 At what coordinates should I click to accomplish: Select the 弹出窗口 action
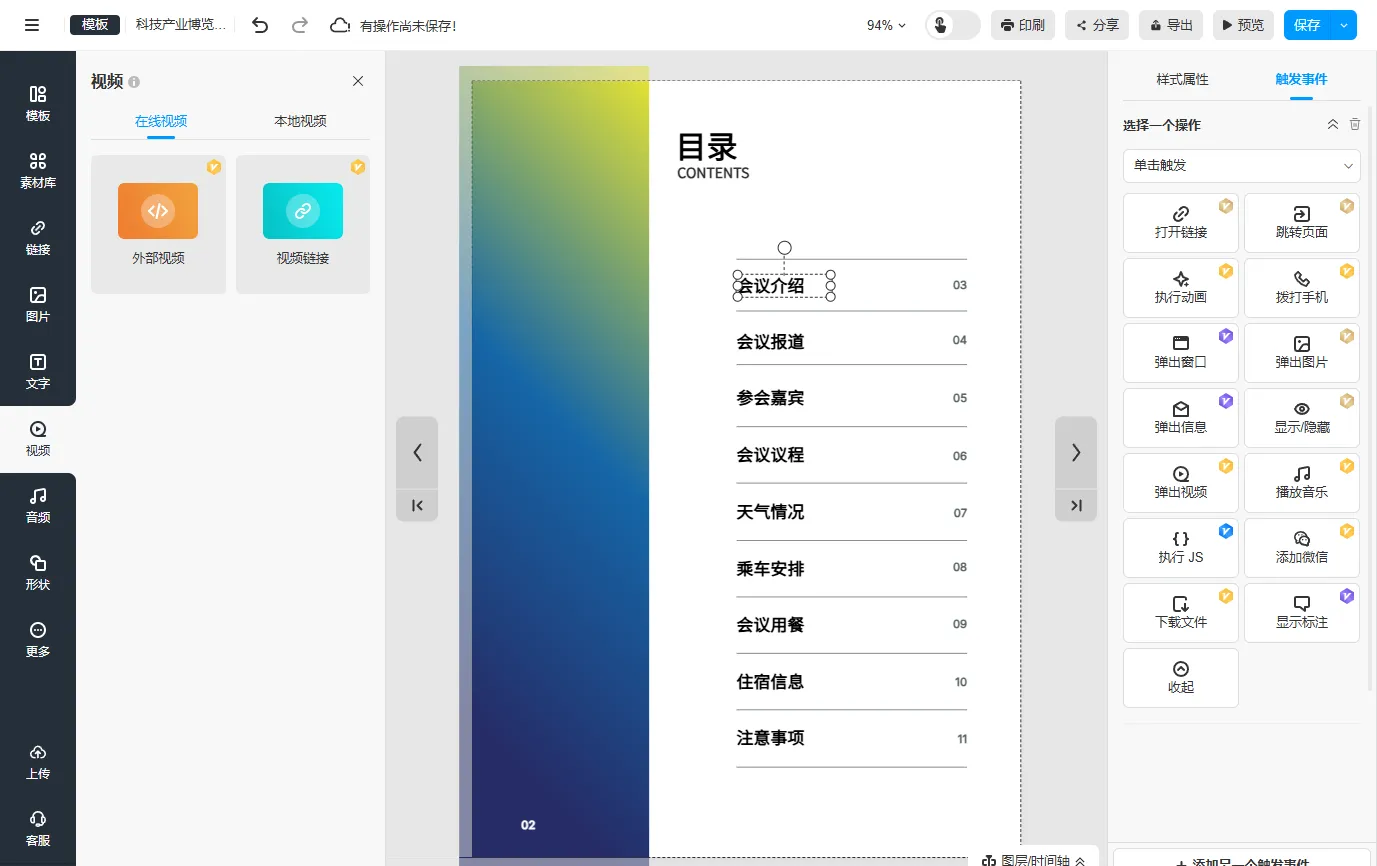pyautogui.click(x=1181, y=352)
